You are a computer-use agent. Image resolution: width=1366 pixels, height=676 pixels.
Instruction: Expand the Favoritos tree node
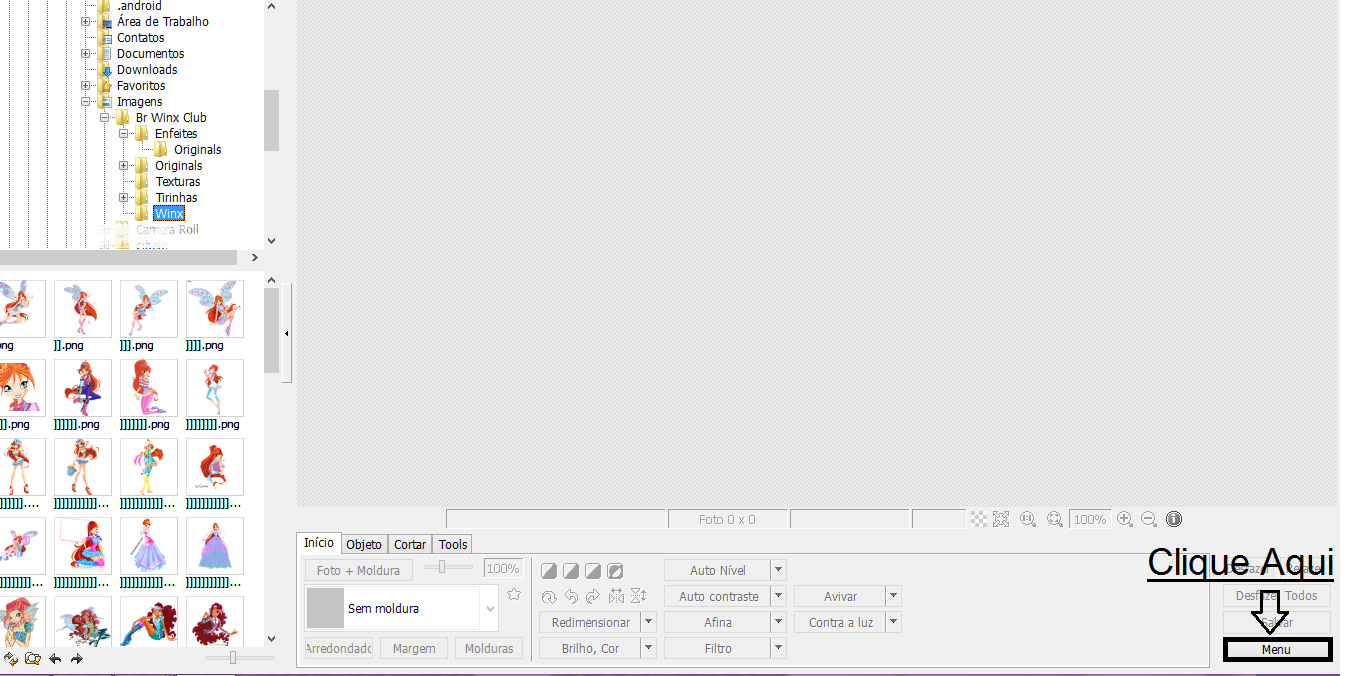coord(86,85)
